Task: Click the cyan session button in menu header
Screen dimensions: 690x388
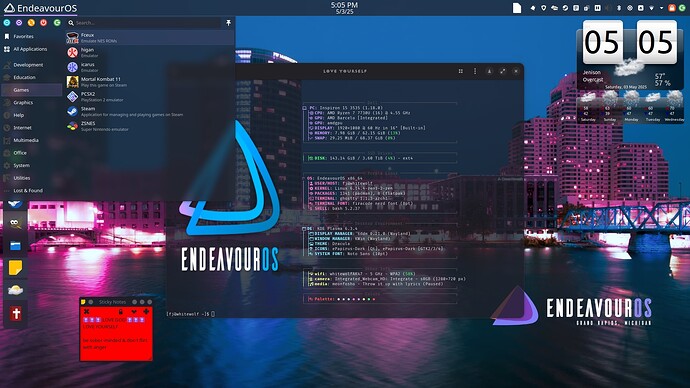Action: 7,22
